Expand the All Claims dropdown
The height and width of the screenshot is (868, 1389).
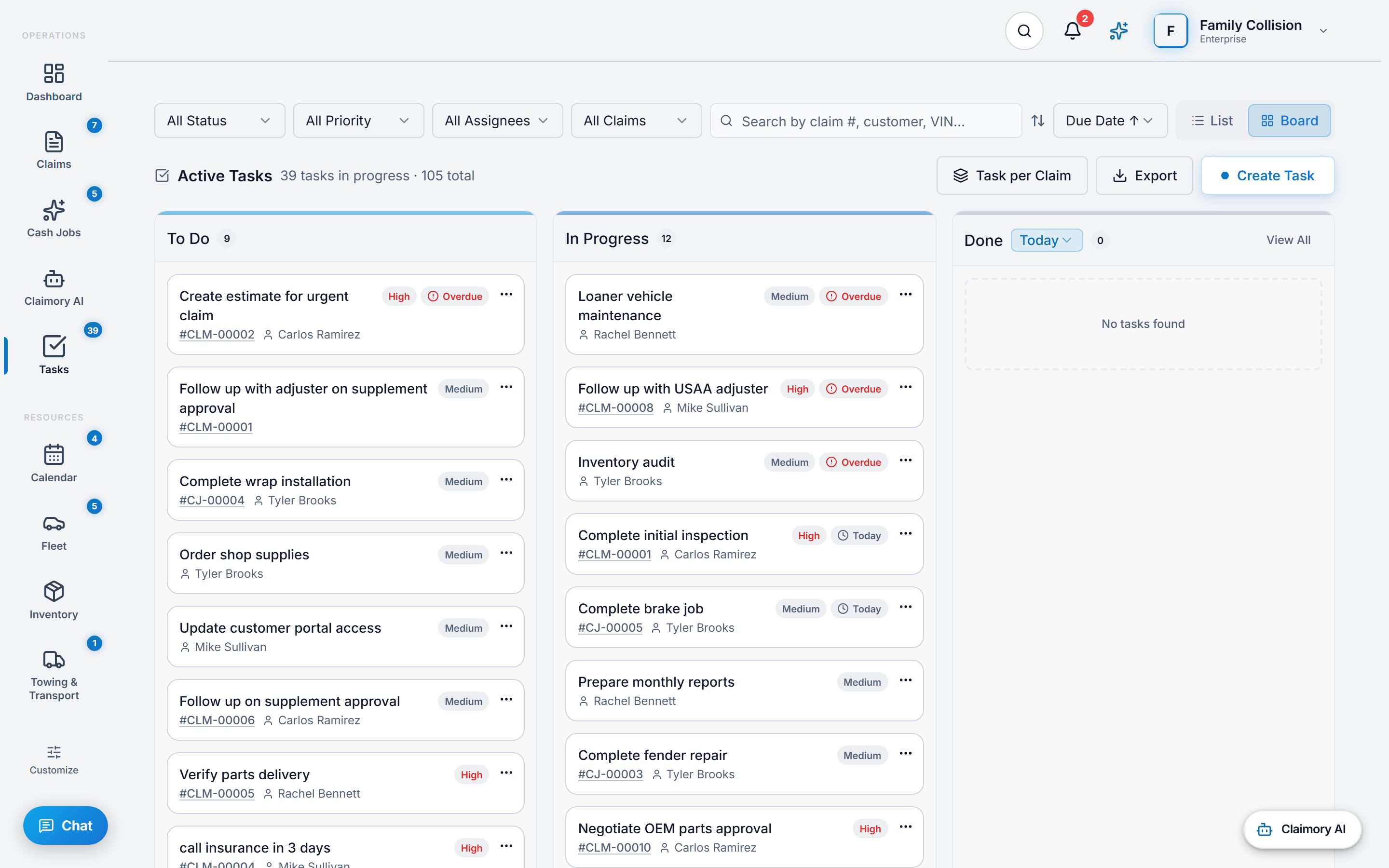(x=637, y=121)
